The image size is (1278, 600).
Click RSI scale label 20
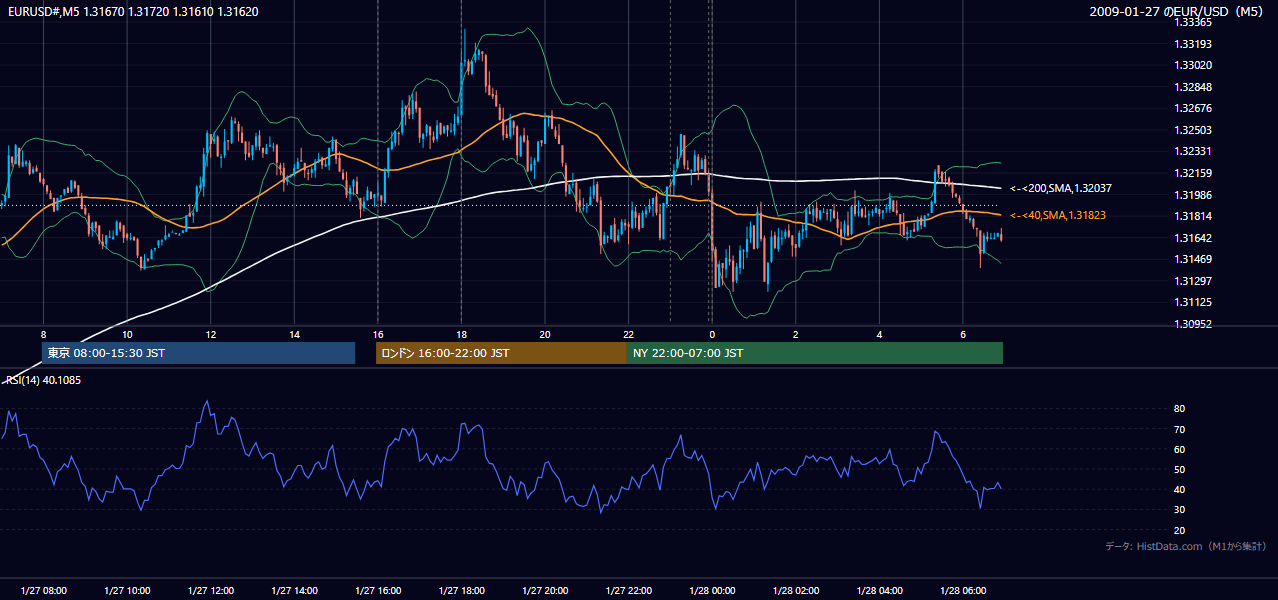pos(1180,530)
